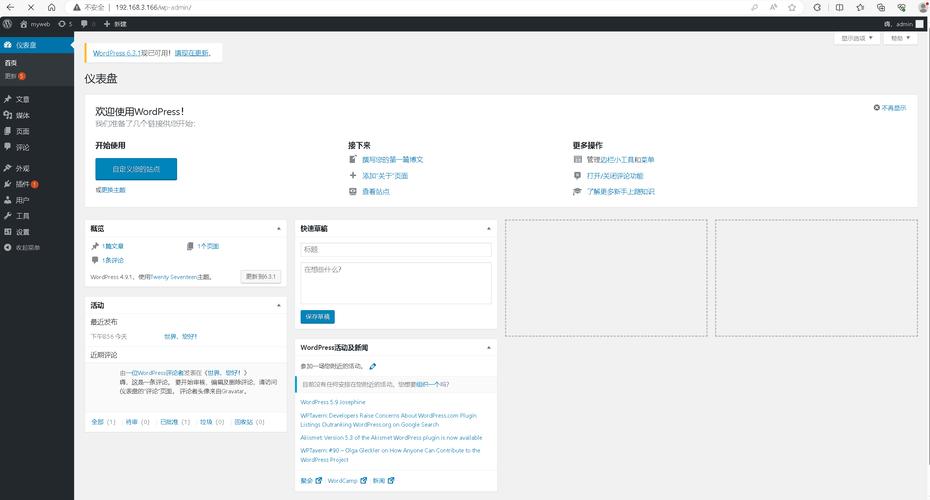This screenshot has height=500, width=930.
Task: Click the quick draft 标题 title field
Action: click(x=396, y=250)
